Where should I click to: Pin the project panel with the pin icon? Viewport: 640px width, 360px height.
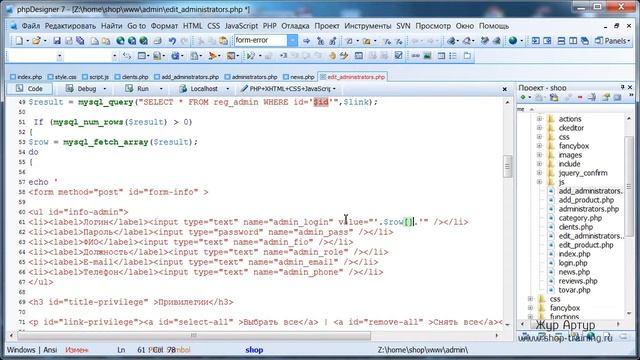[x=622, y=87]
